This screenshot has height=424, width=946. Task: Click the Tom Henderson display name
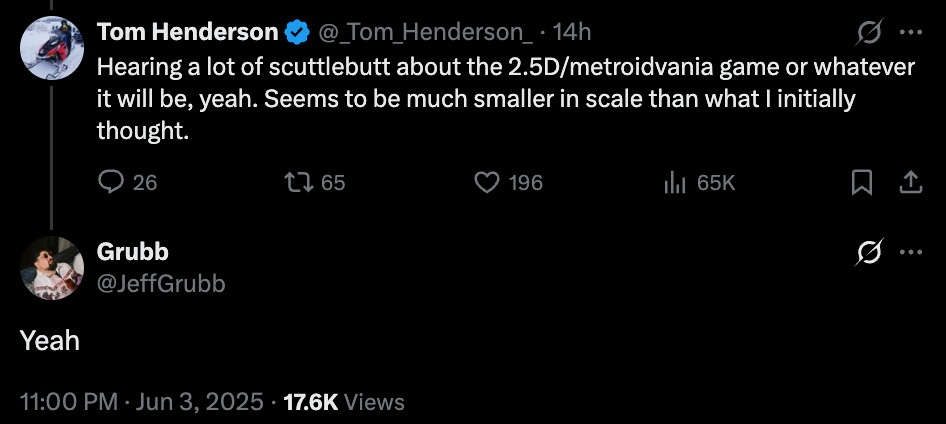(x=187, y=32)
